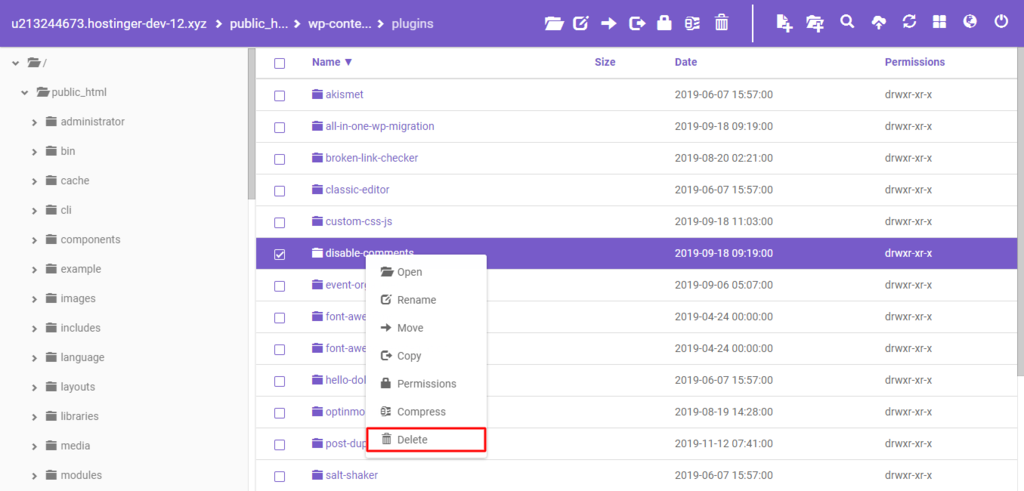Open the classic-editor folder link
Image resolution: width=1024 pixels, height=491 pixels.
357,190
